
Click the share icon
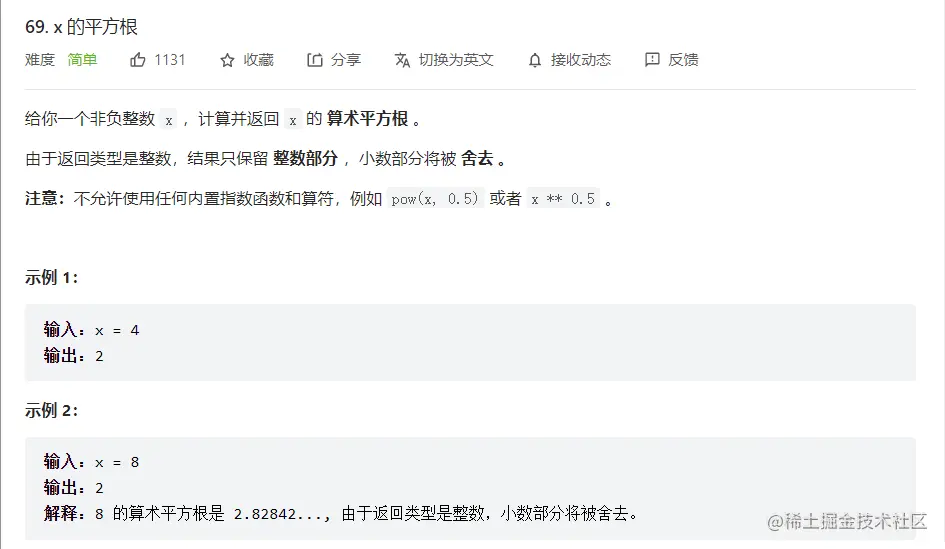coord(315,60)
